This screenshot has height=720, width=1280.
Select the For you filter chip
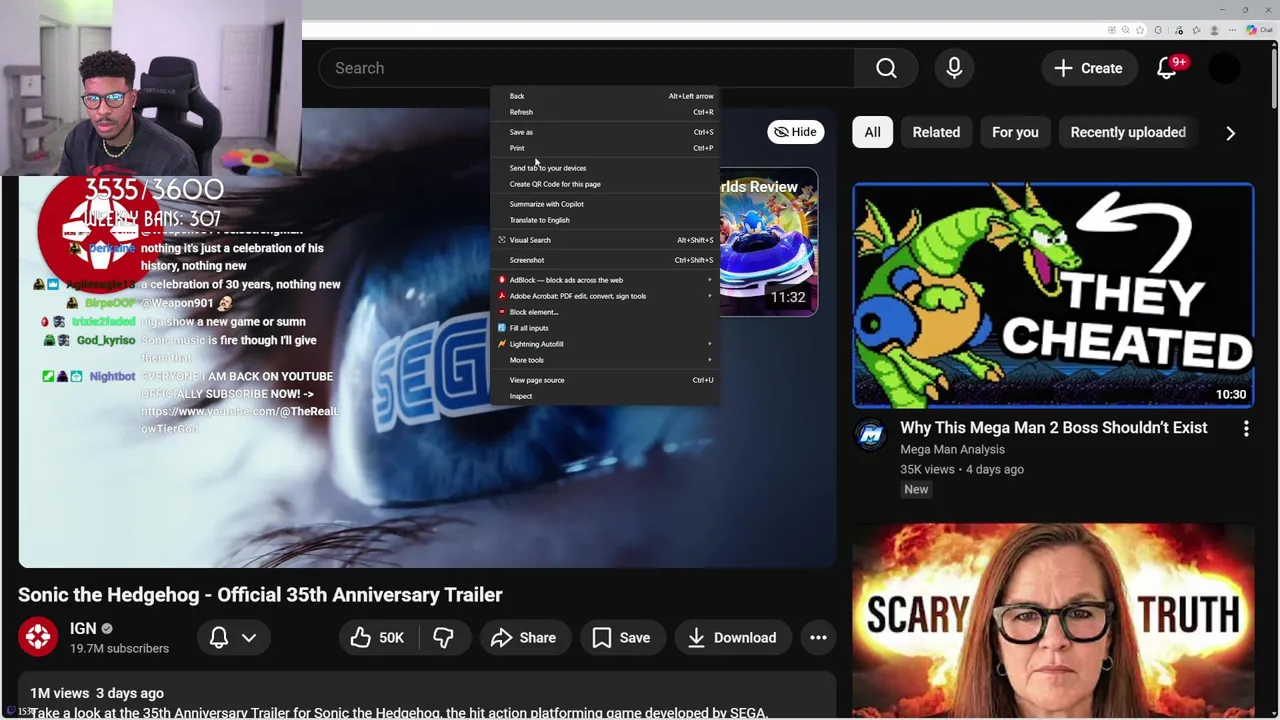point(1015,132)
